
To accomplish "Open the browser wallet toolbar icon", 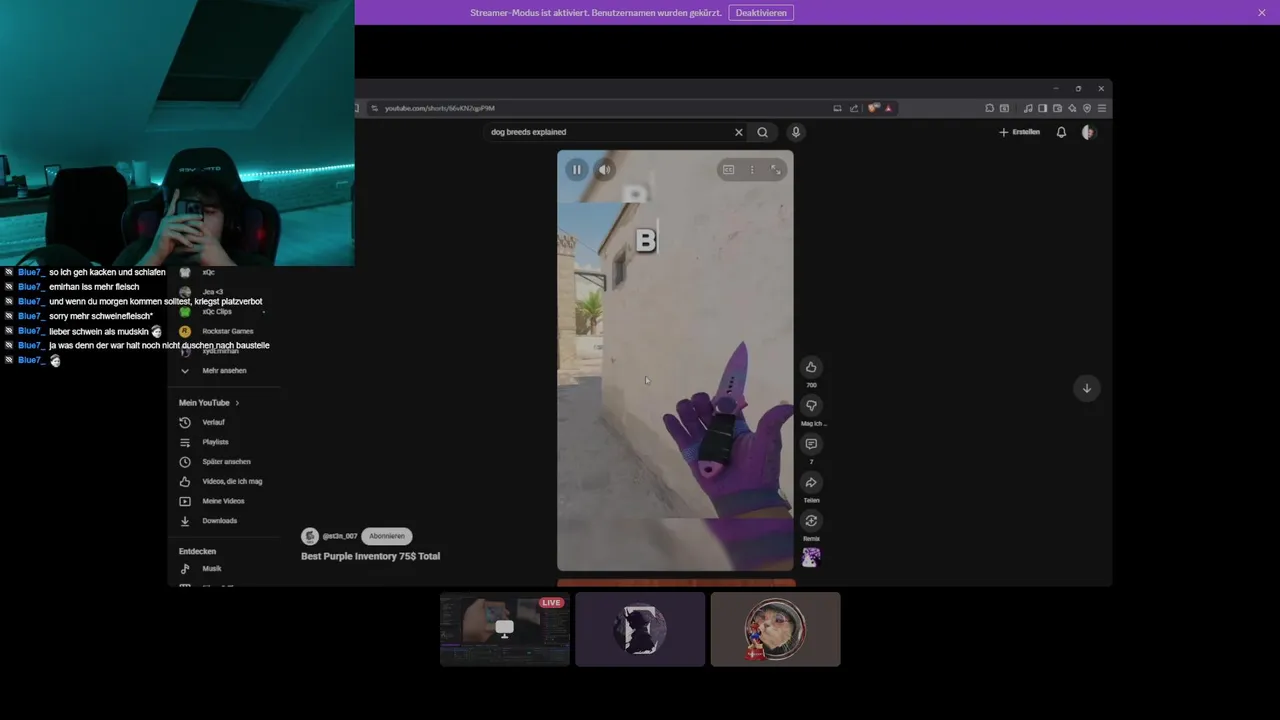I will point(1057,108).
